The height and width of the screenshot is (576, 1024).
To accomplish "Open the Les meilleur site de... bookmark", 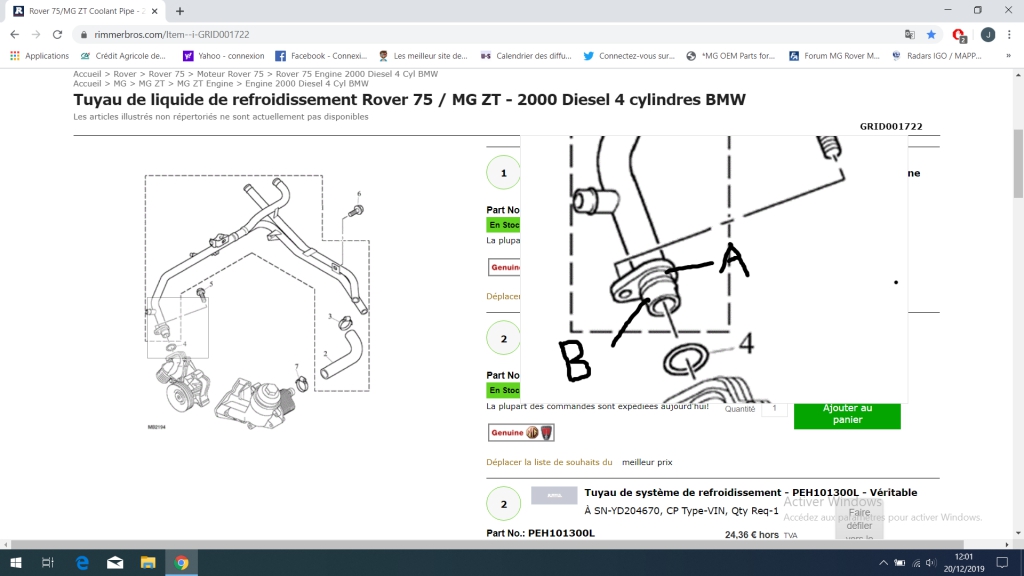I will point(423,56).
